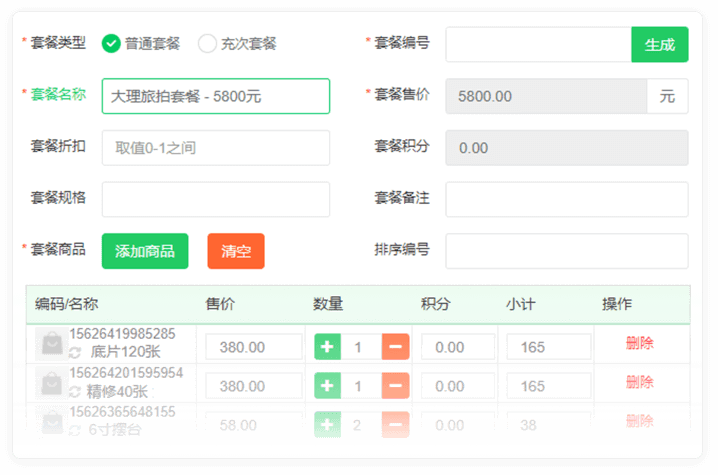
Task: Click the 售价 field of 精修40张
Action: point(254,386)
